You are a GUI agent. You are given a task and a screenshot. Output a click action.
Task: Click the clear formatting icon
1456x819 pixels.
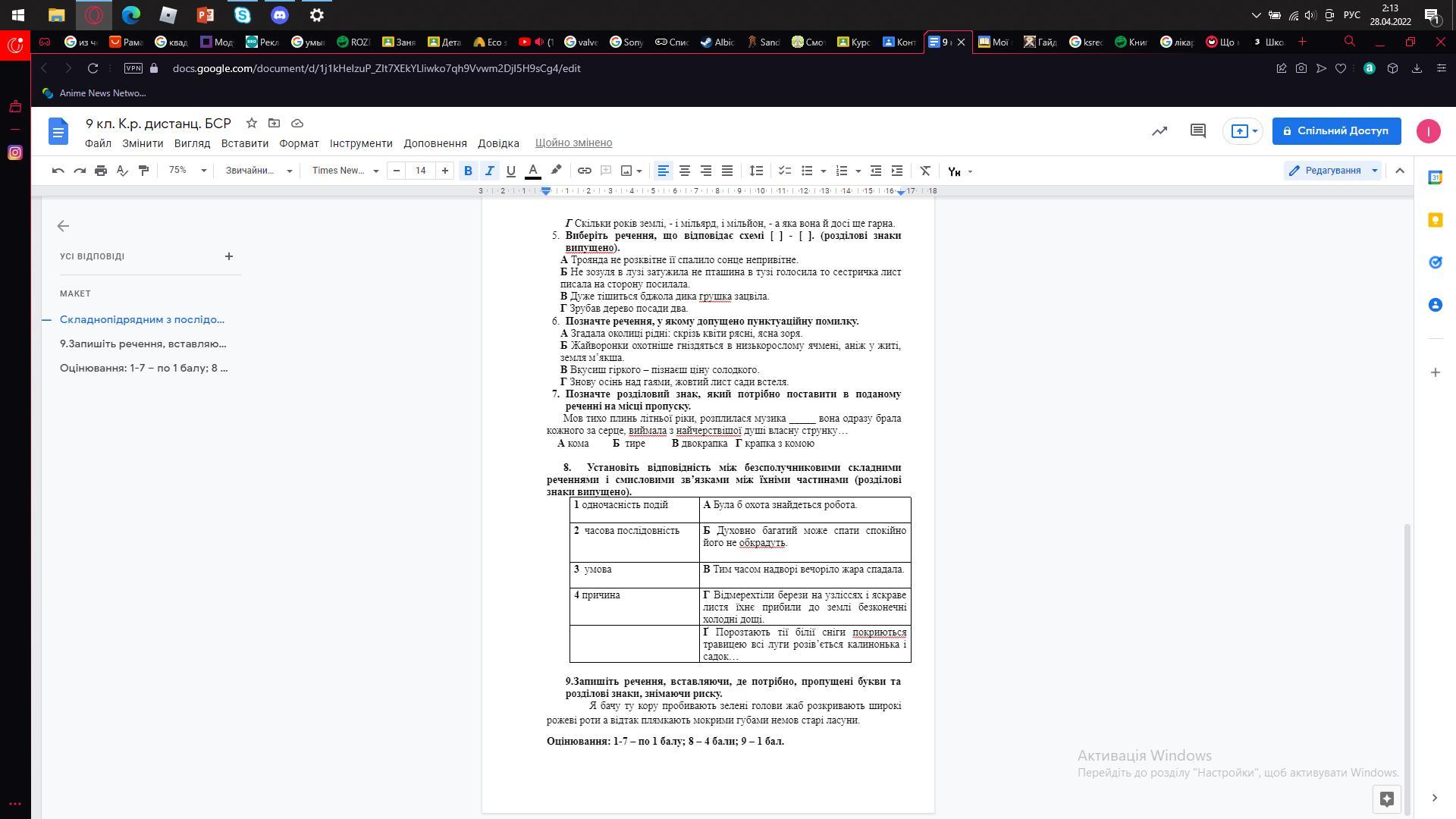pos(925,171)
